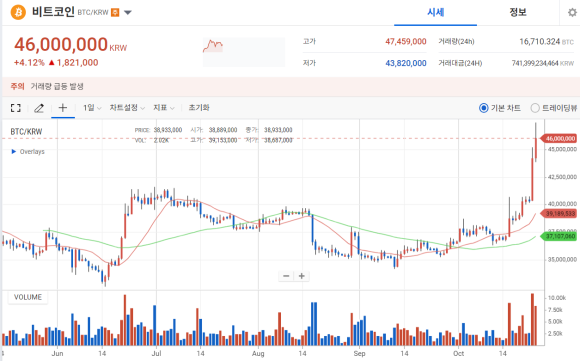Open the coin pair selector dropdown arrow

point(128,13)
